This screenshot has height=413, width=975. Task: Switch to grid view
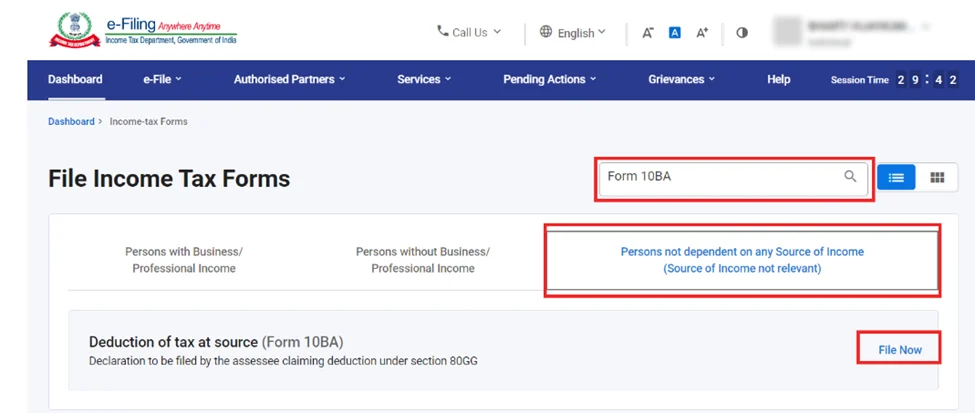click(x=937, y=178)
